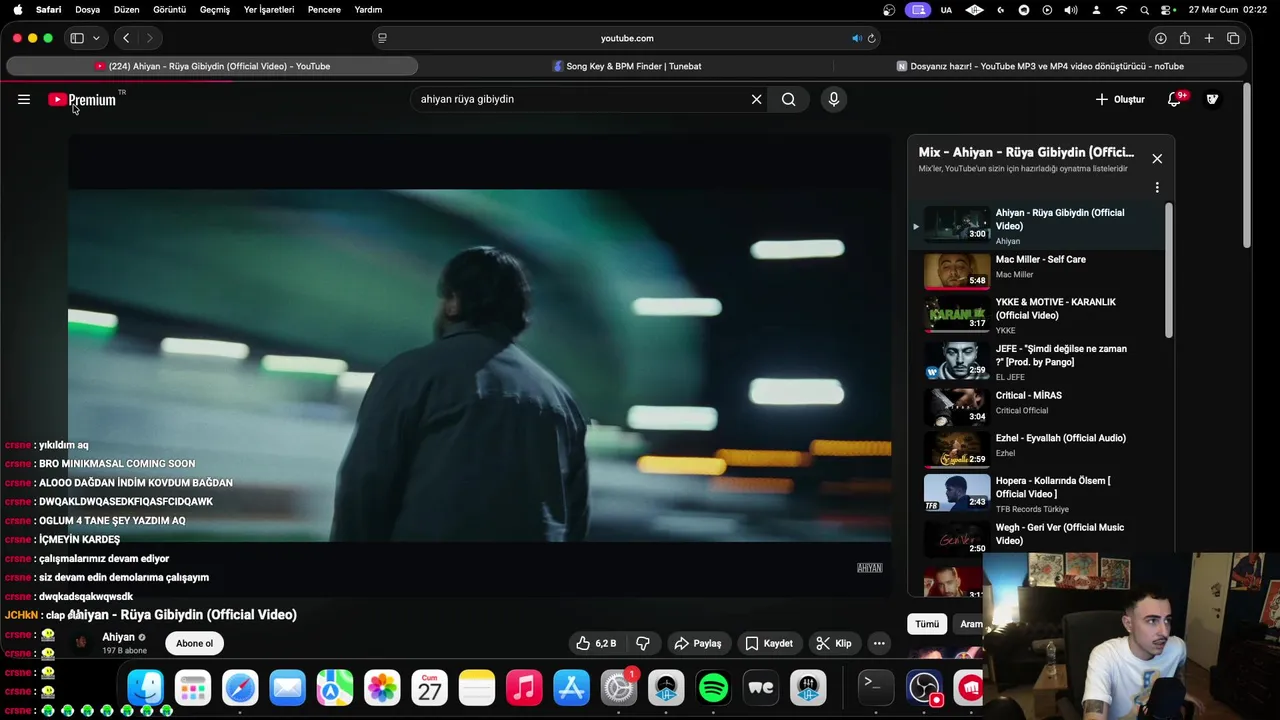This screenshot has width=1280, height=720.
Task: Start voice search with the microphone
Action: 833,99
